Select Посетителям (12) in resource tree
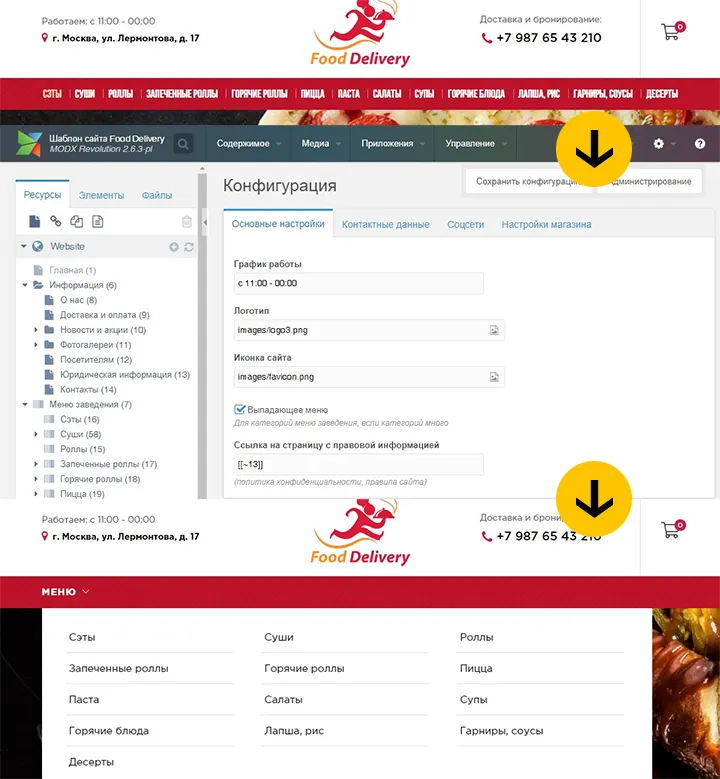Image resolution: width=720 pixels, height=779 pixels. tap(96, 360)
